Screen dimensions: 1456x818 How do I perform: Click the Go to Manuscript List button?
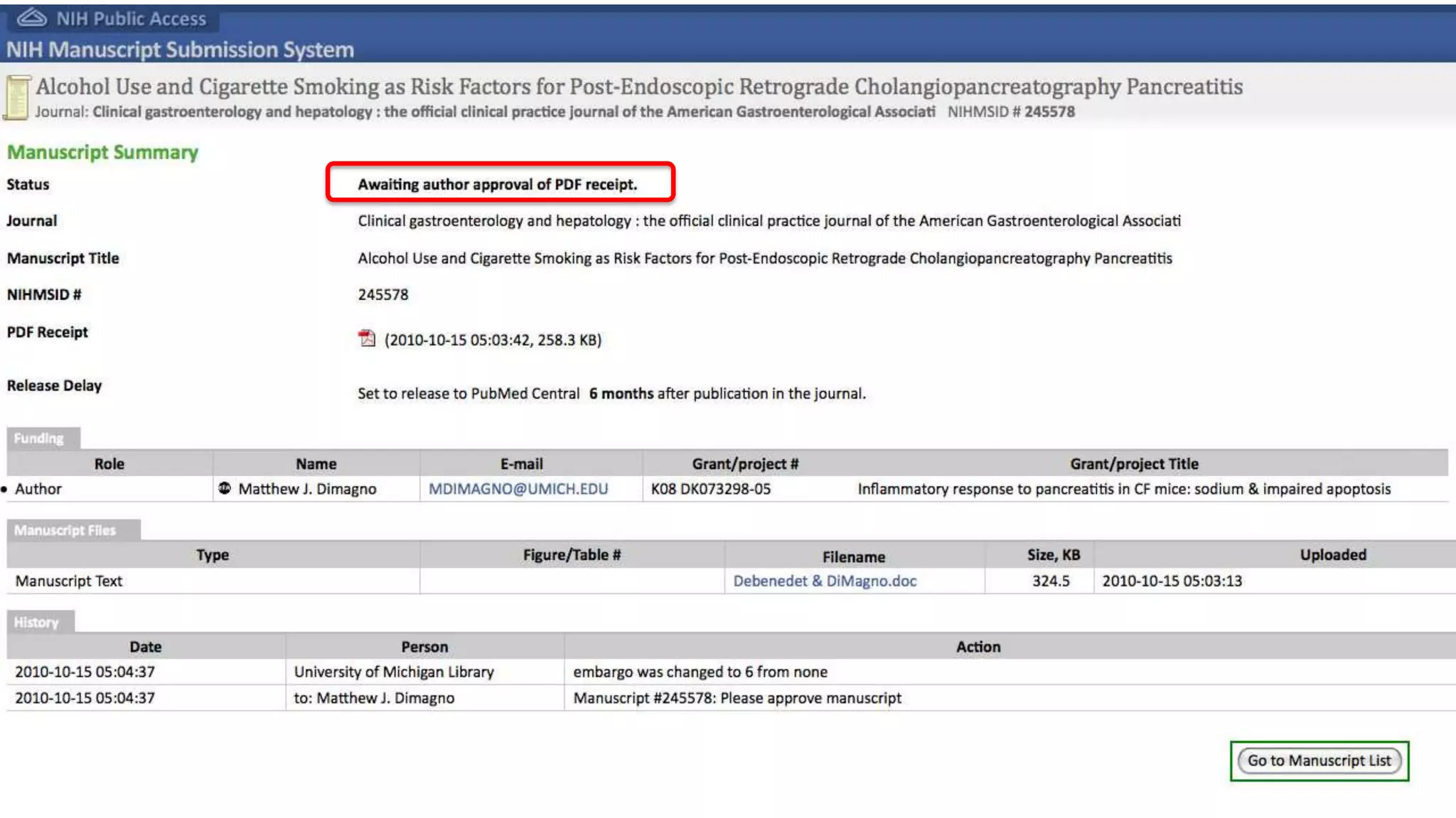pyautogui.click(x=1319, y=760)
